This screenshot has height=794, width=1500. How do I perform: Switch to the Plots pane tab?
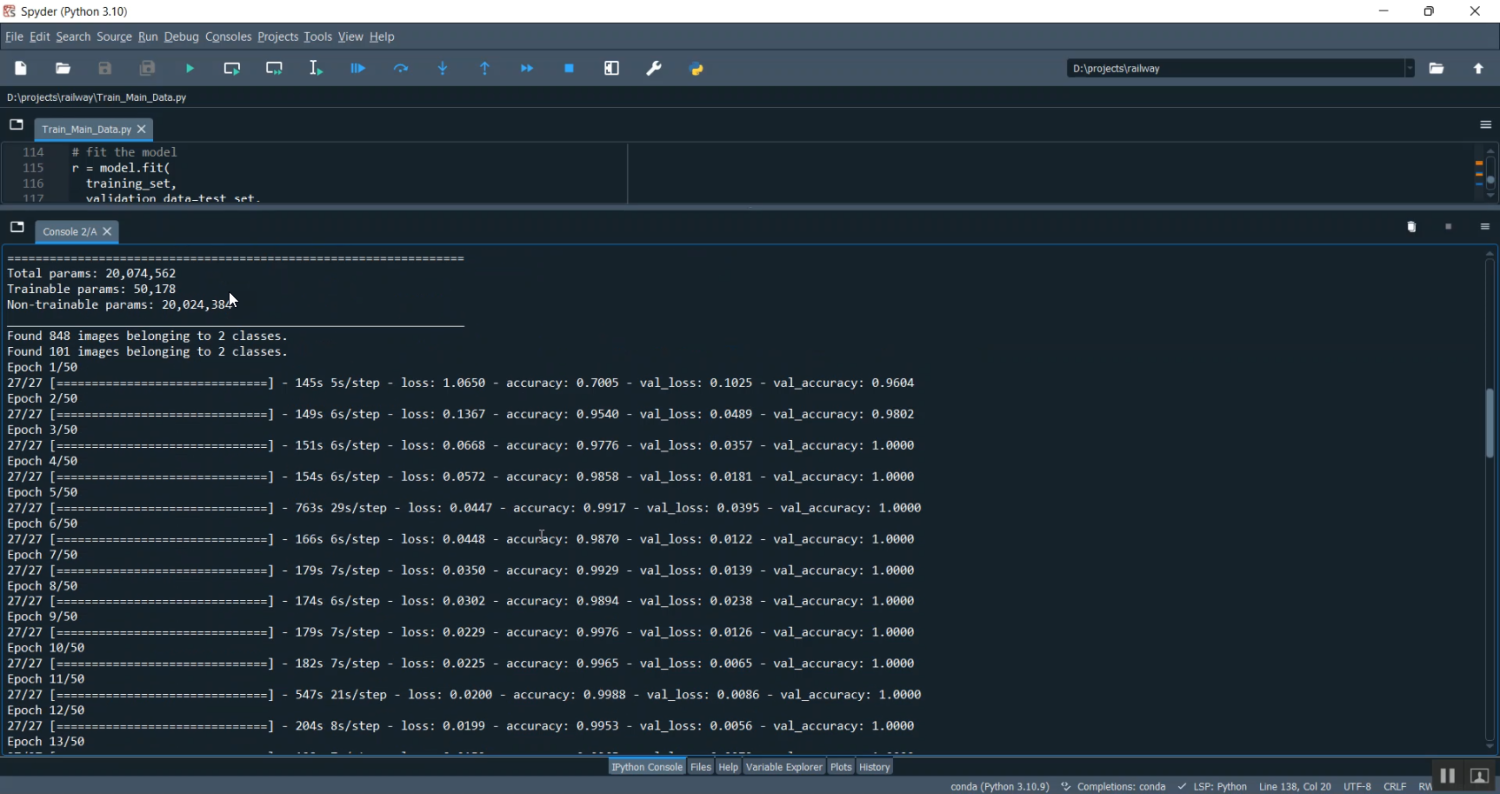[841, 767]
